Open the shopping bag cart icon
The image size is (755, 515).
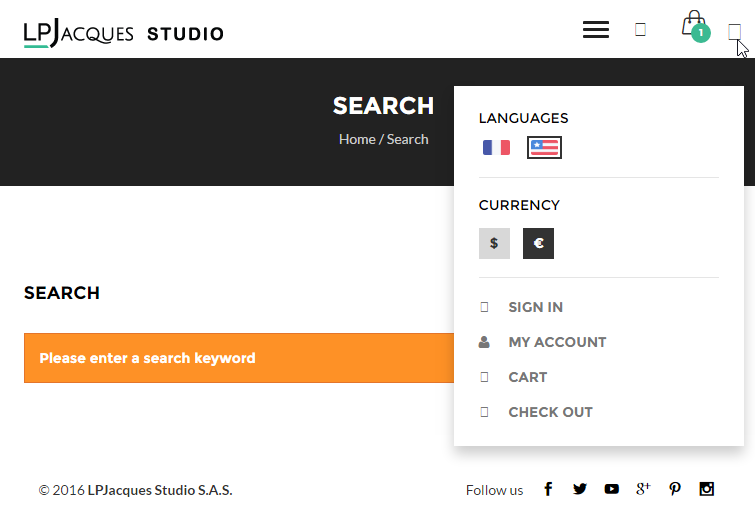[x=695, y=26]
